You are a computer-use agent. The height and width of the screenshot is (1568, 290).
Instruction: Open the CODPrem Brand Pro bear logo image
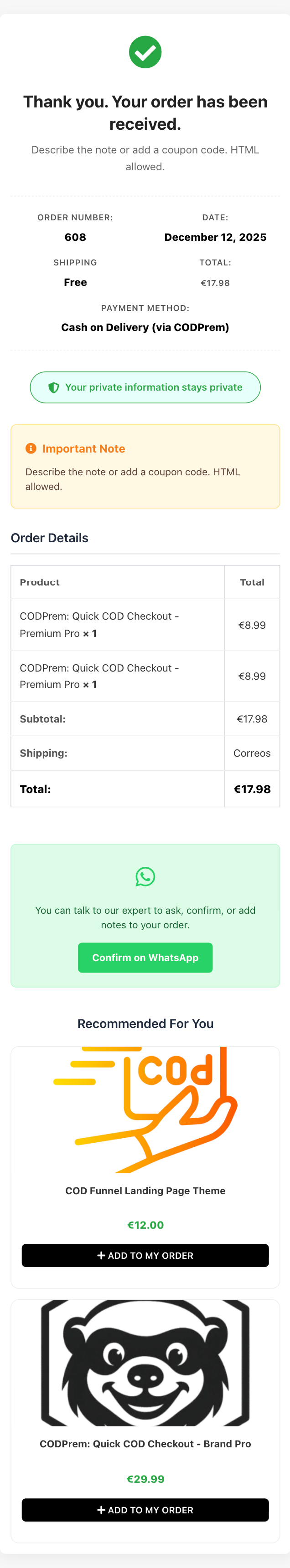tap(145, 1362)
